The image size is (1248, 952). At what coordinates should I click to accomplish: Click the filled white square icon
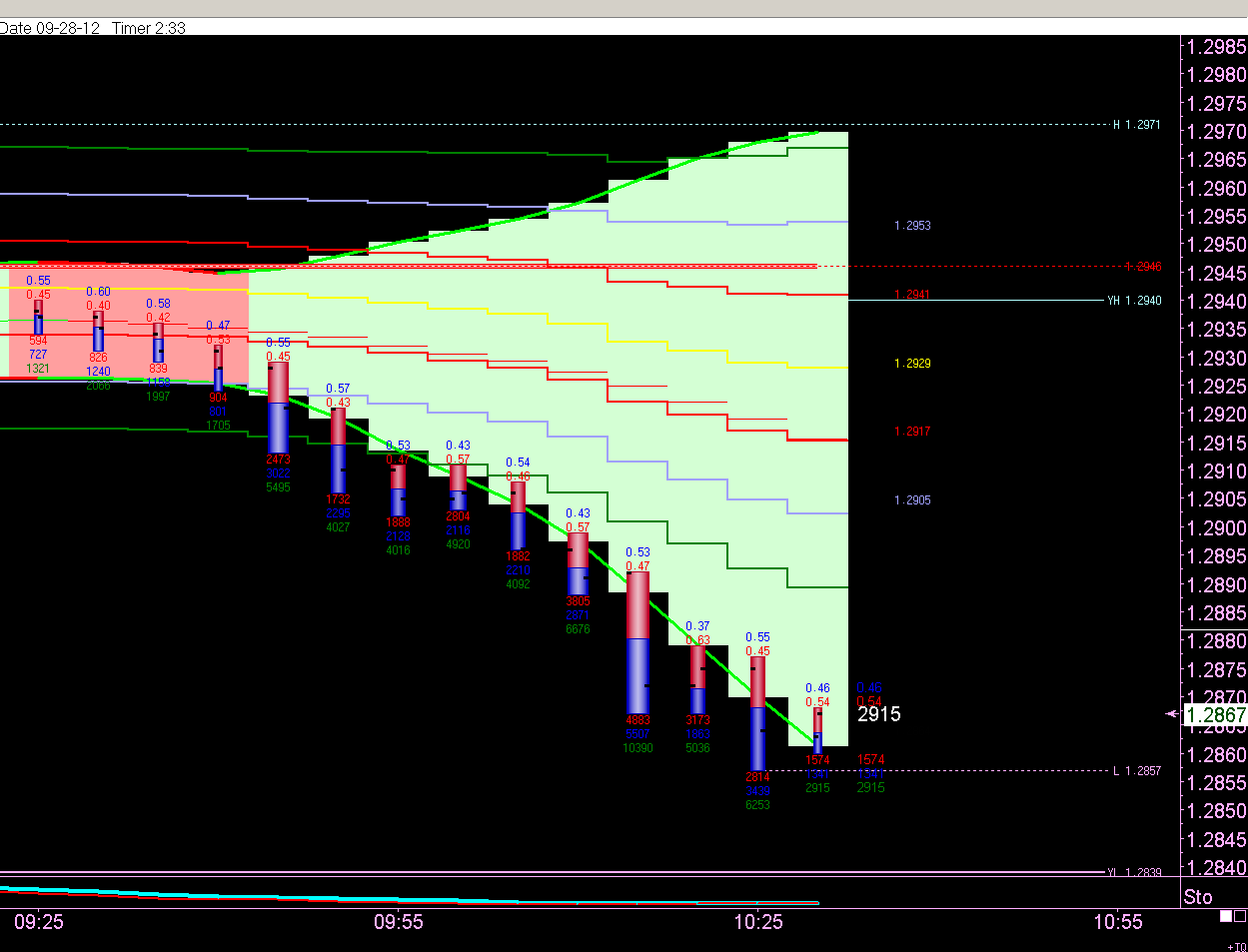point(1226,916)
